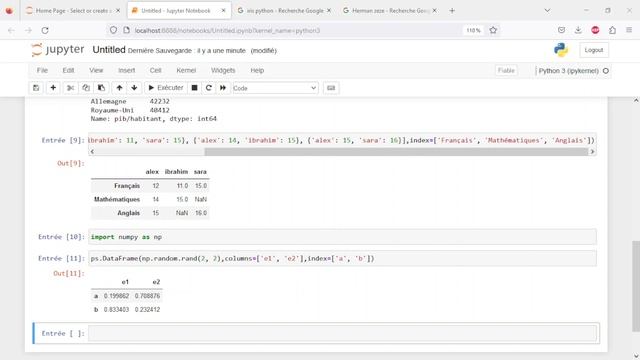The width and height of the screenshot is (640, 360).
Task: Click the ps.DataFrame np.random.rand cell
Action: pos(342,258)
